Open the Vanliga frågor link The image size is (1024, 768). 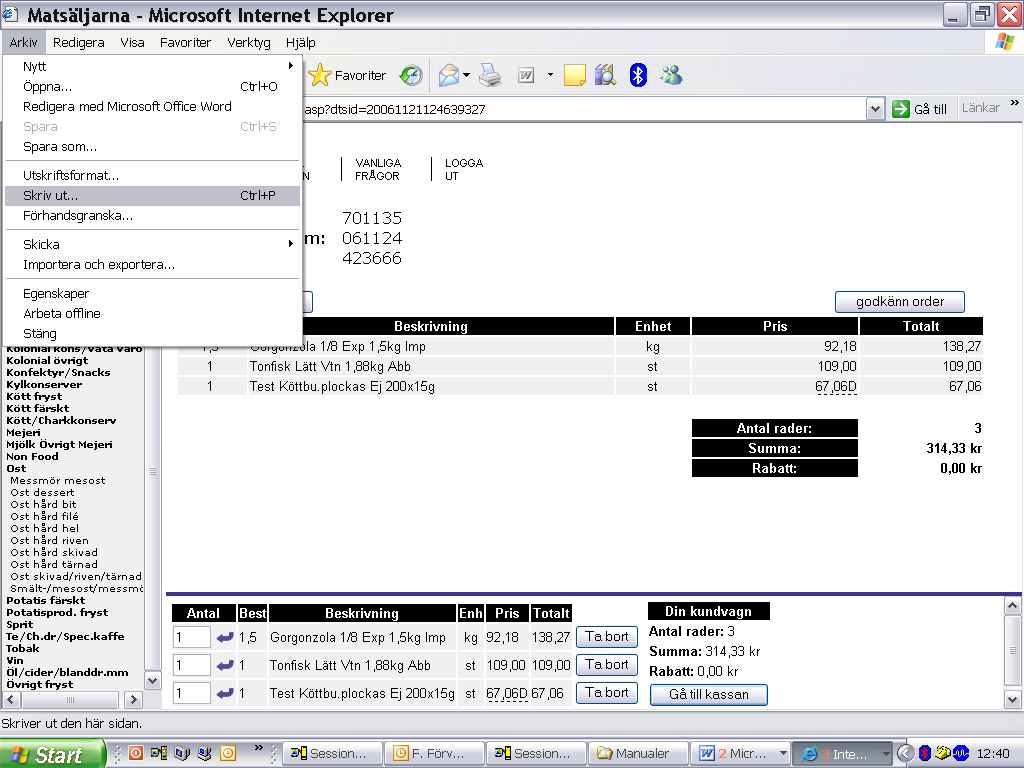tap(377, 169)
